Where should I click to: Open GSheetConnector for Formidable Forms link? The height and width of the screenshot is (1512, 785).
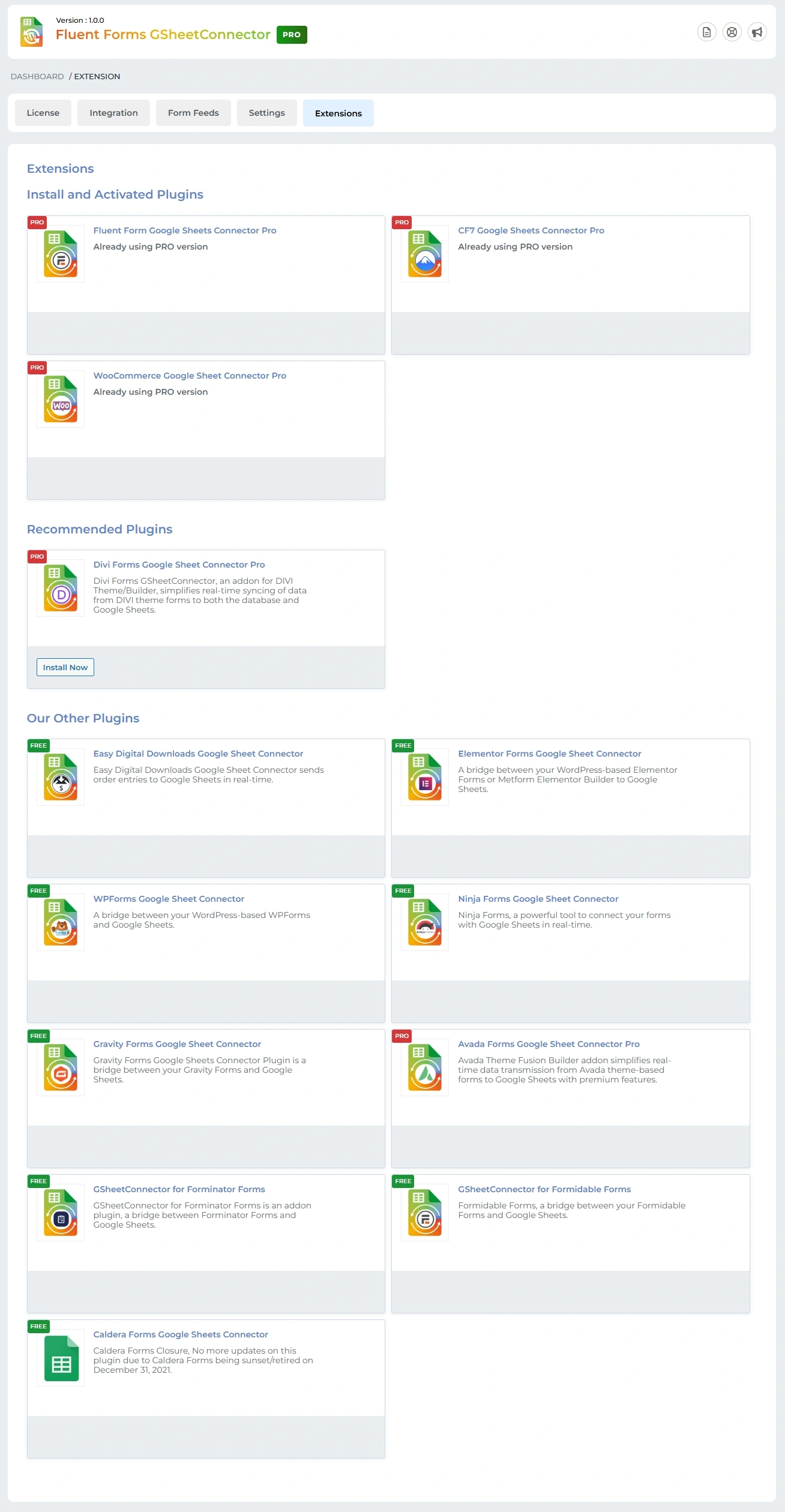coord(544,1189)
